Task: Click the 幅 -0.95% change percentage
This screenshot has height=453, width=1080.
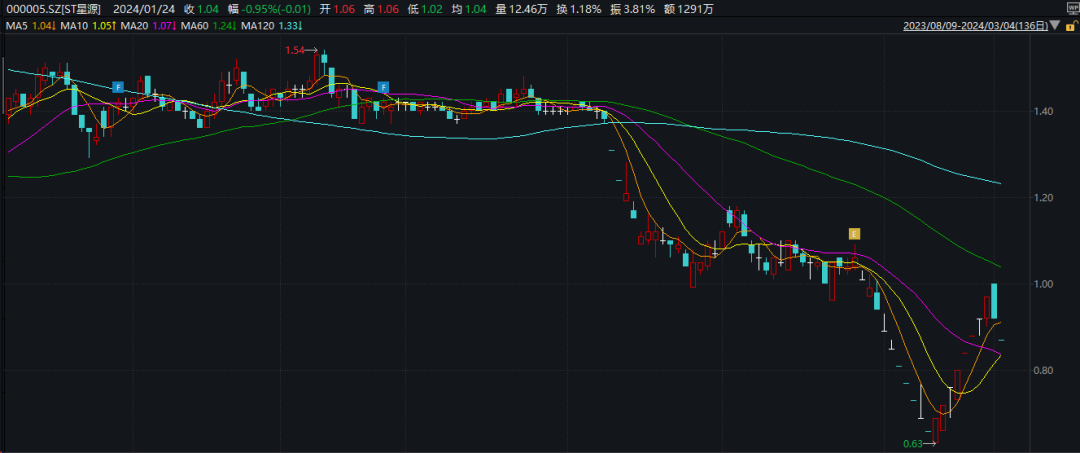Action: point(268,9)
